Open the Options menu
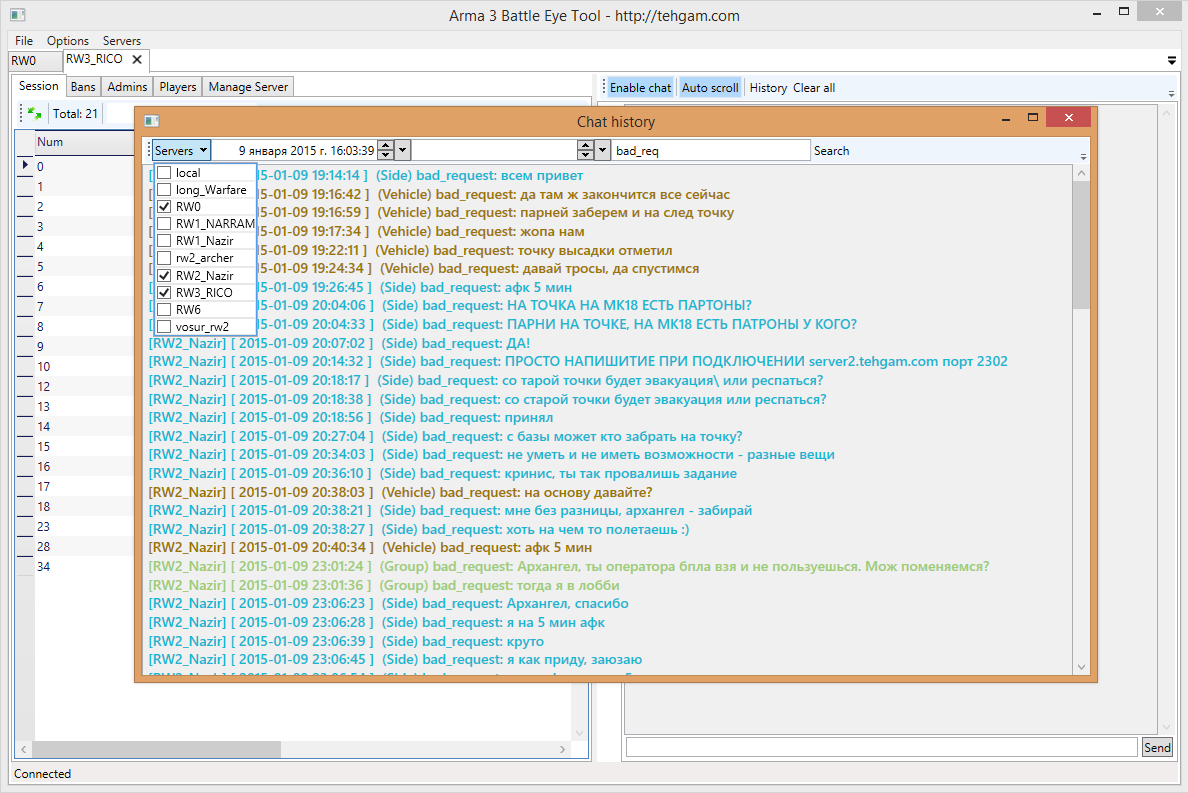 67,40
